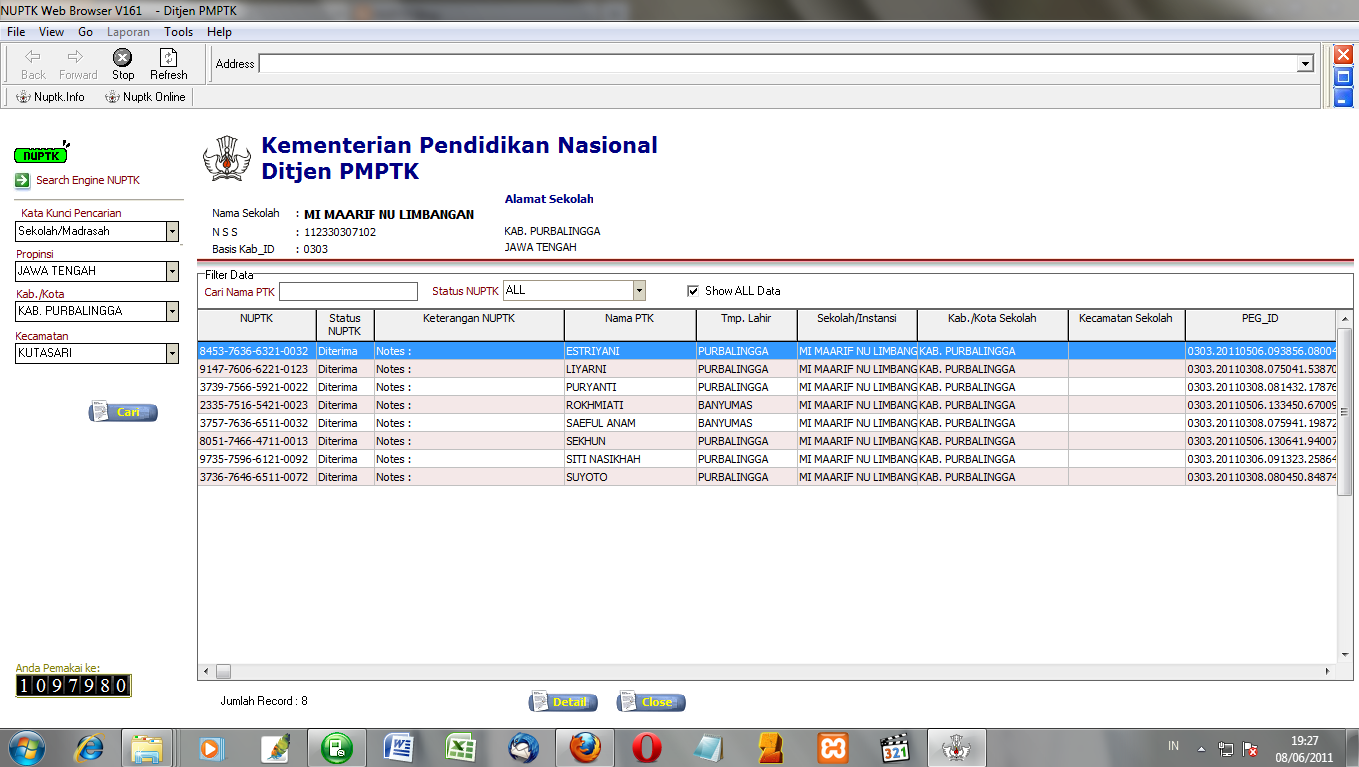The height and width of the screenshot is (767, 1359).
Task: Select the ESTRIYANI row
Action: (767, 351)
